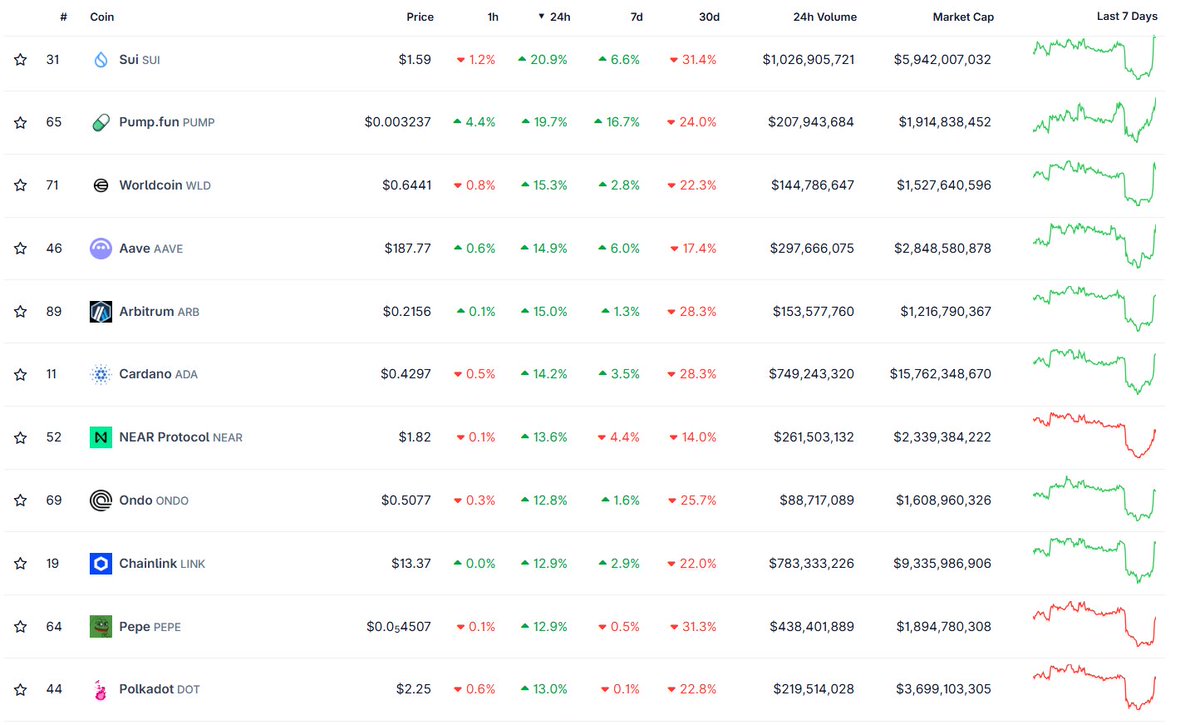1200x725 pixels.
Task: Favorite Ondo with the star toggle
Action: click(x=20, y=500)
